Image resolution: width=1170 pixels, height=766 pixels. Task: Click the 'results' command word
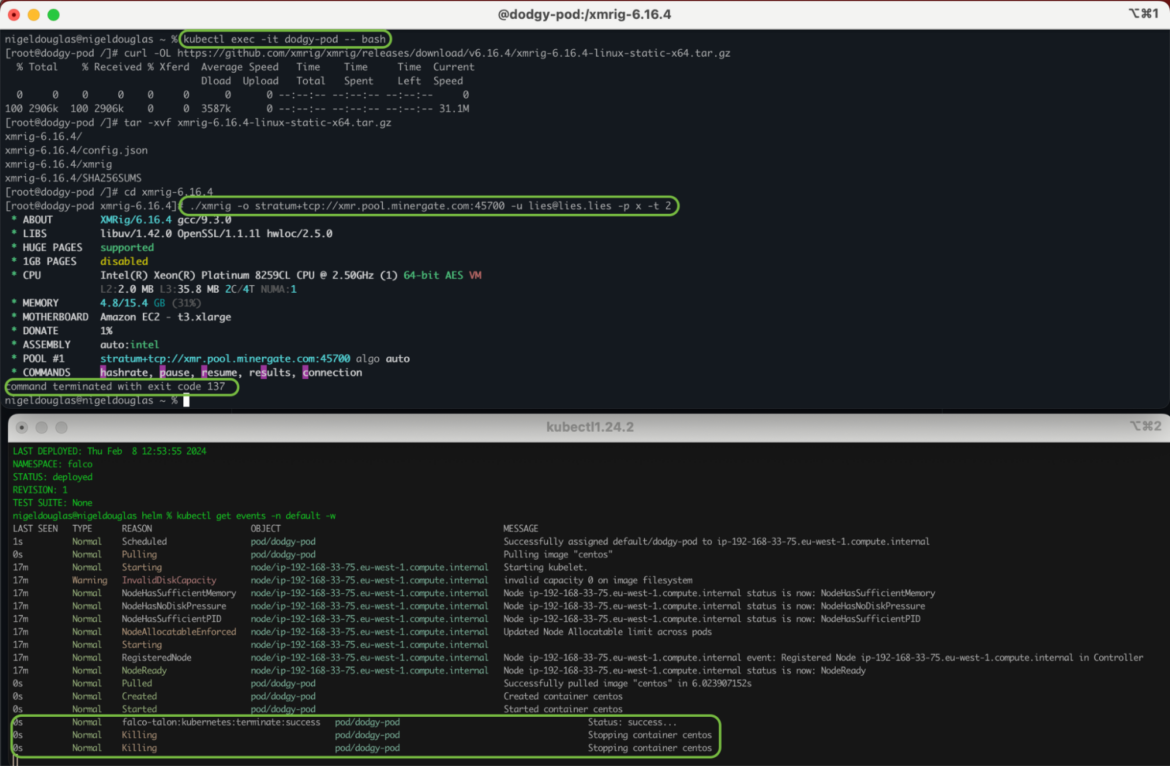(270, 372)
